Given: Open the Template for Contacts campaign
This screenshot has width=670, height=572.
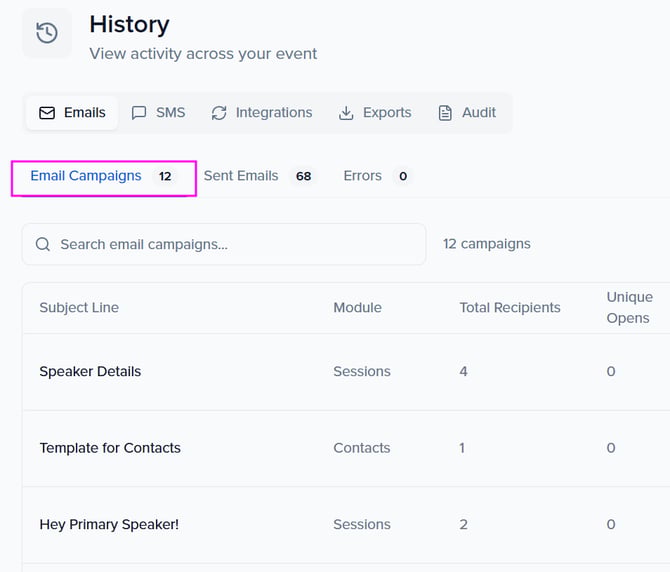Looking at the screenshot, I should click(x=110, y=448).
